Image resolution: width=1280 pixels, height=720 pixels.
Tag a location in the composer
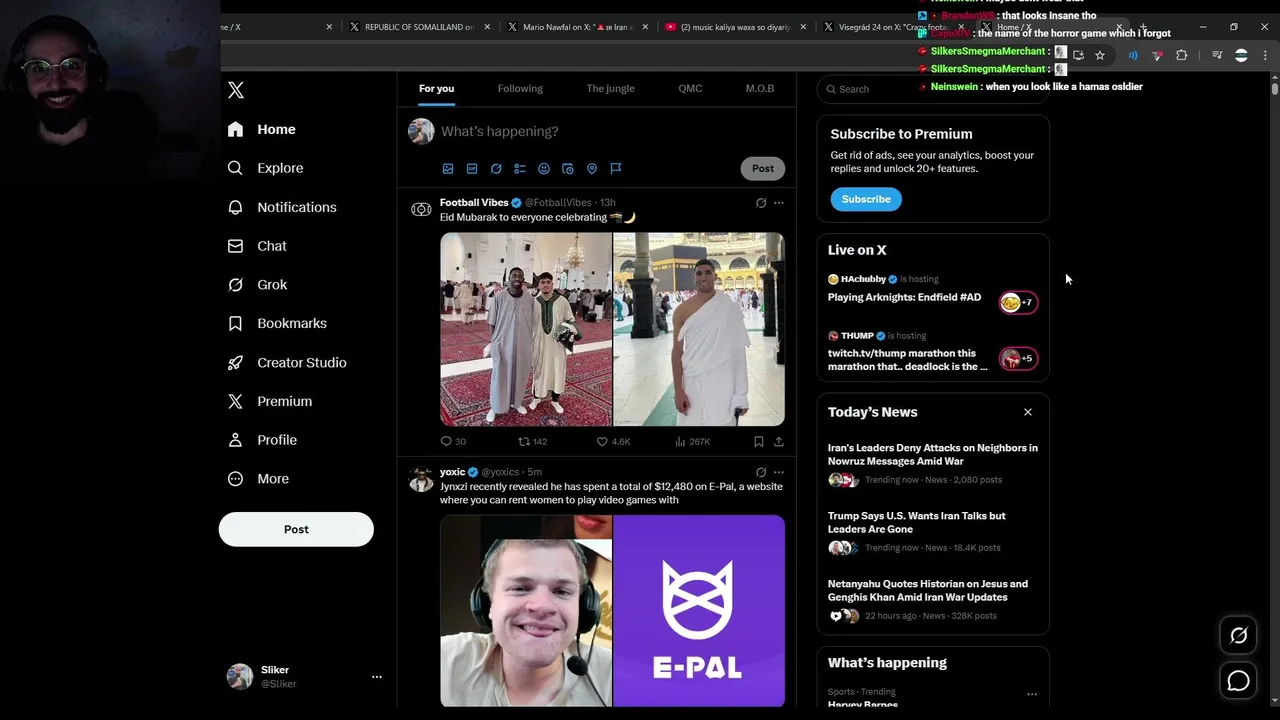tap(592, 169)
